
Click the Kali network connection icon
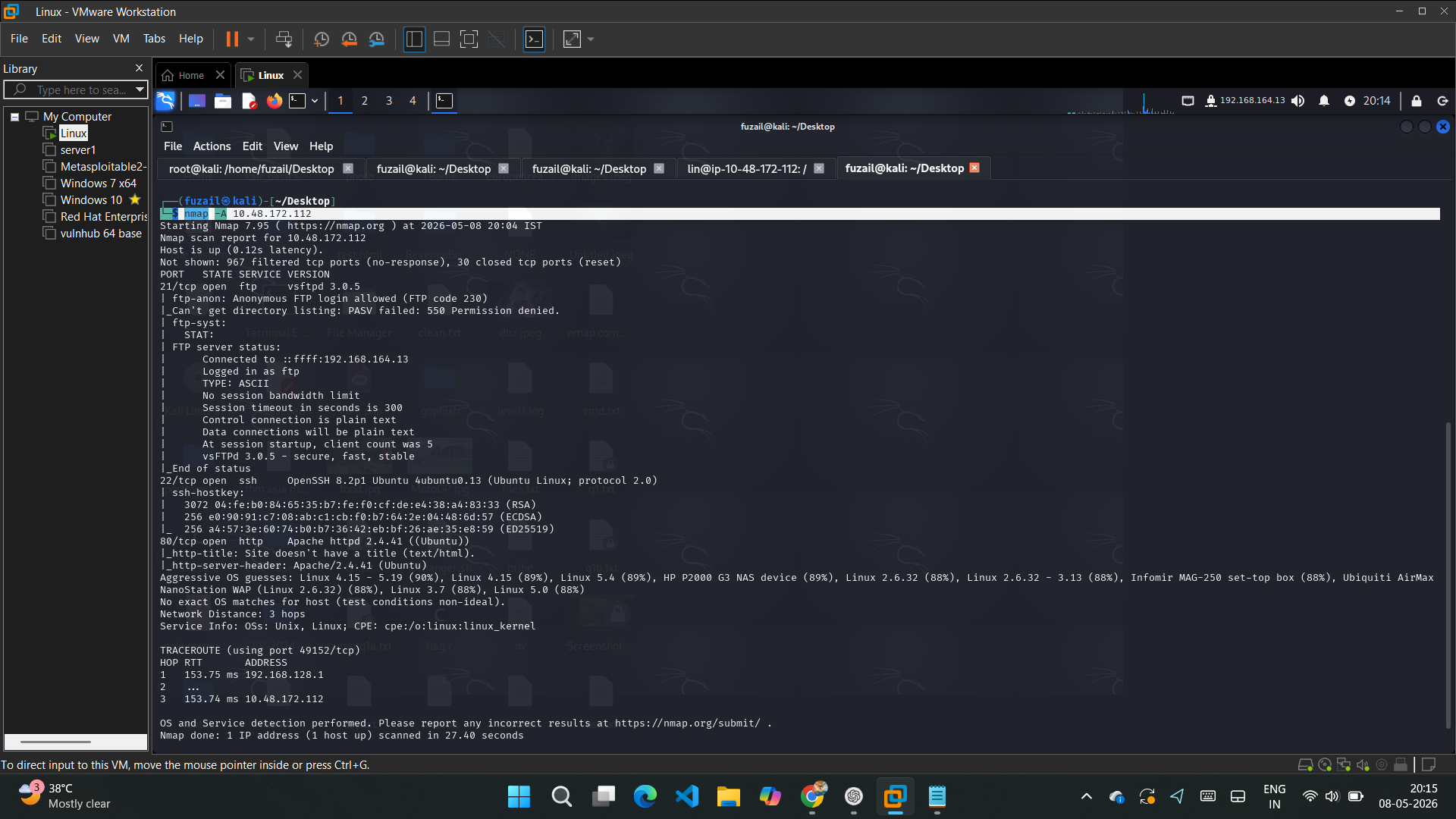click(x=1211, y=101)
